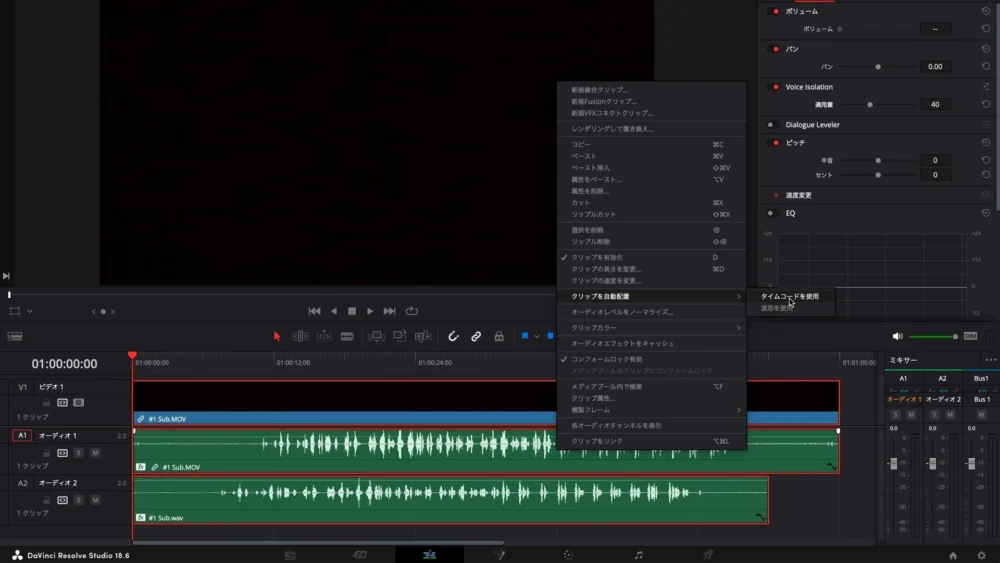Open the Fairlight page music note
Viewport: 1000px width, 563px height.
pyautogui.click(x=638, y=554)
